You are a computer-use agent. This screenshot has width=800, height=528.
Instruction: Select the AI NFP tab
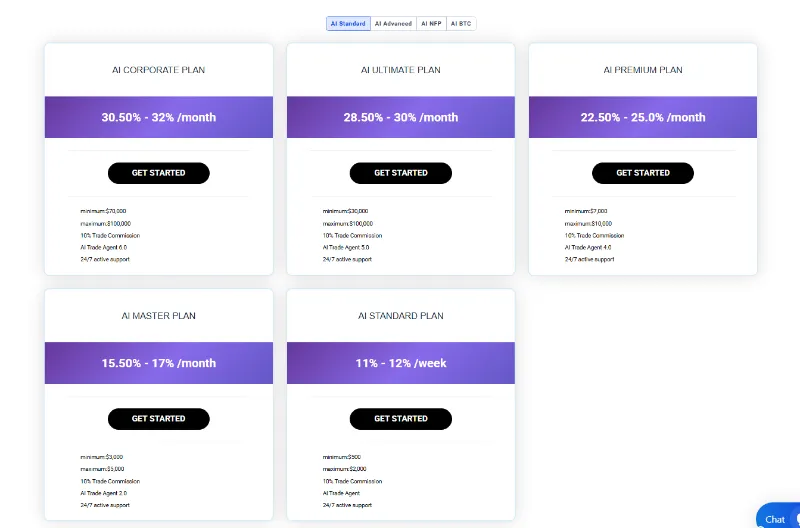(x=431, y=23)
